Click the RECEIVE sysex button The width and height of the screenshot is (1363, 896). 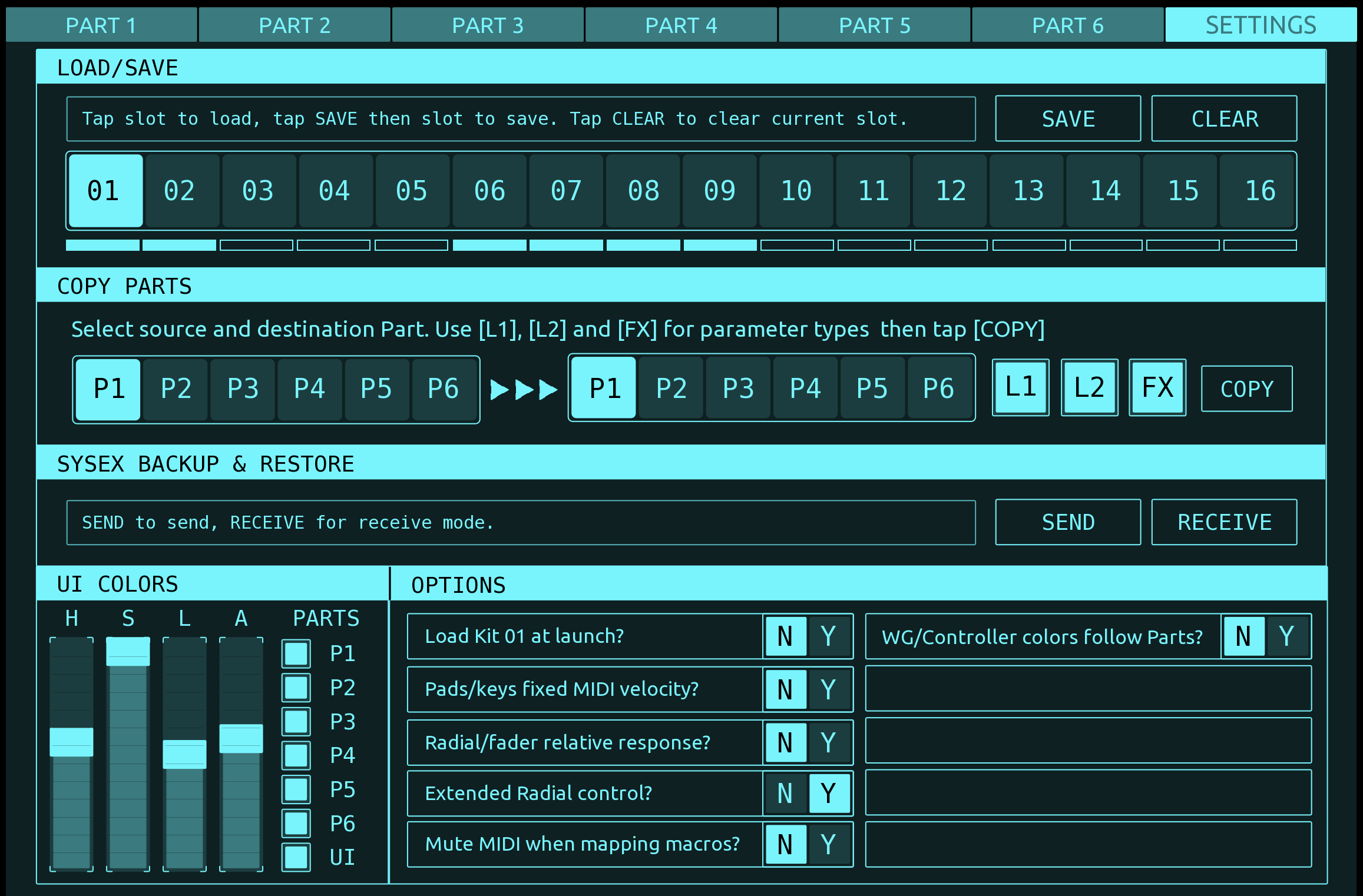[x=1224, y=522]
